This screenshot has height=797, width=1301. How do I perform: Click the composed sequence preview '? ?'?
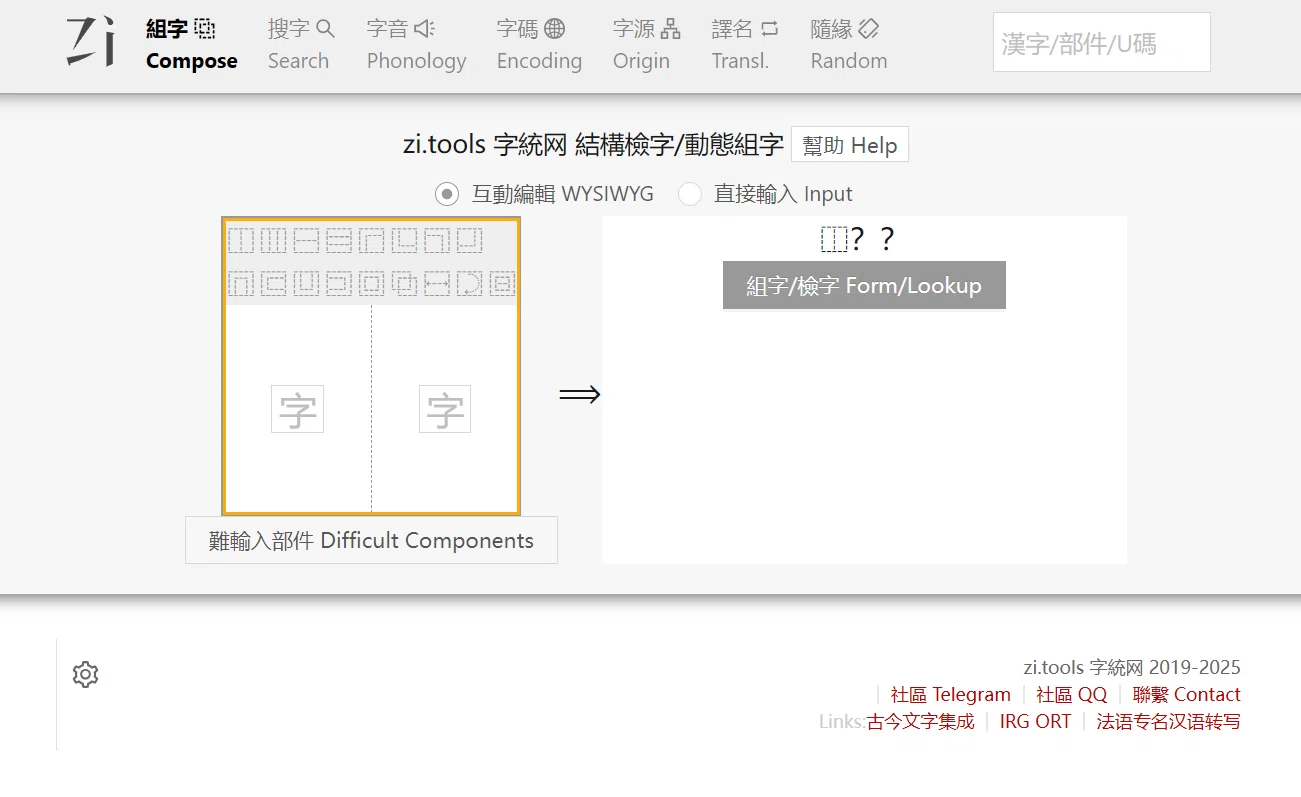point(858,239)
